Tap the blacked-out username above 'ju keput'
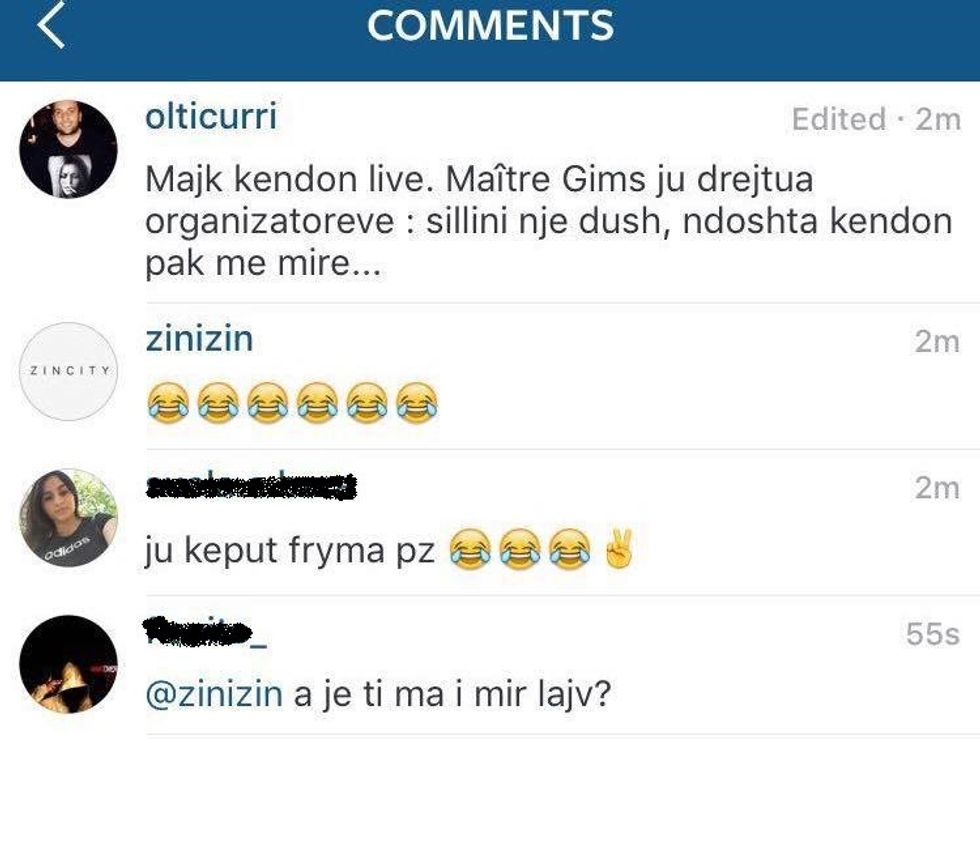This screenshot has width=980, height=866. [x=251, y=487]
